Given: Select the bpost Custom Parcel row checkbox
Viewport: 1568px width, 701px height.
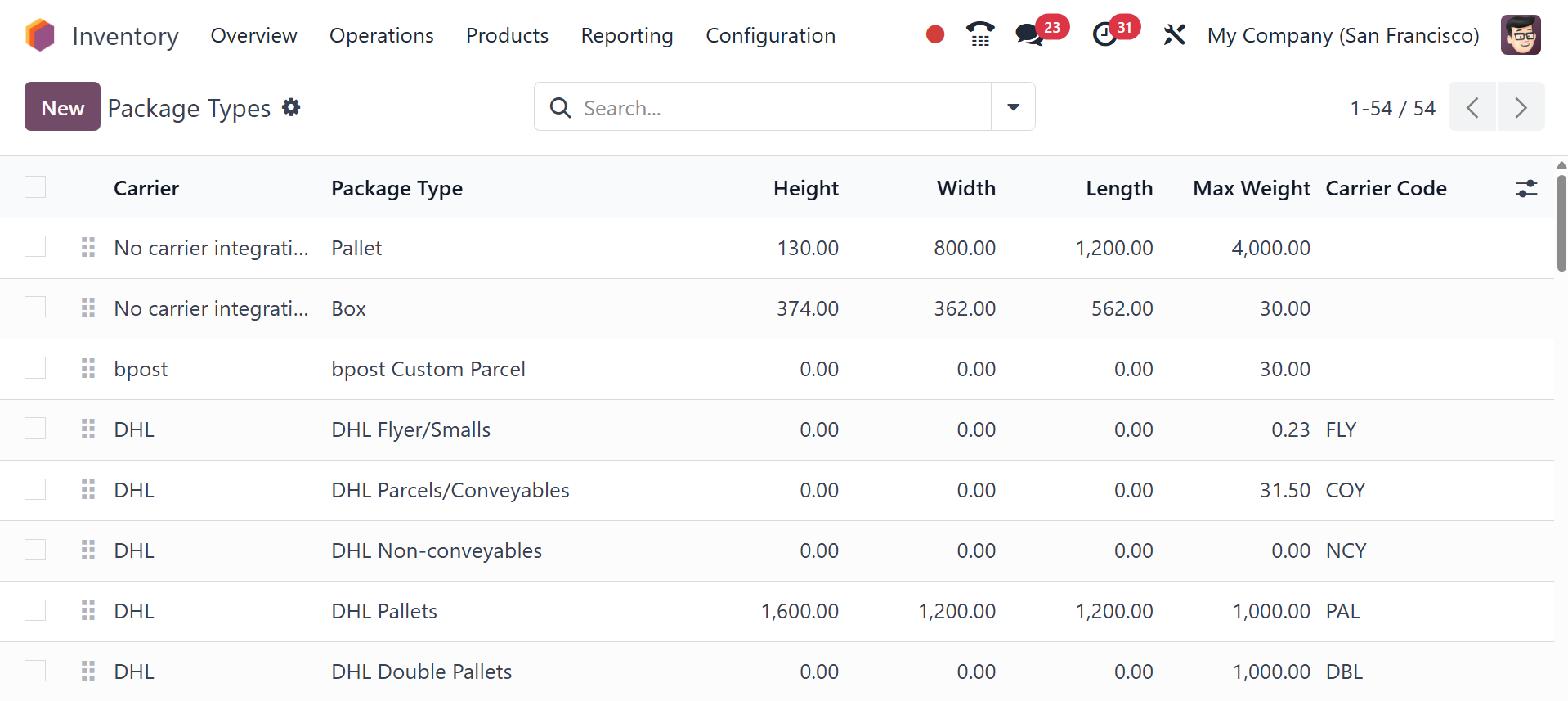Looking at the screenshot, I should [x=35, y=368].
